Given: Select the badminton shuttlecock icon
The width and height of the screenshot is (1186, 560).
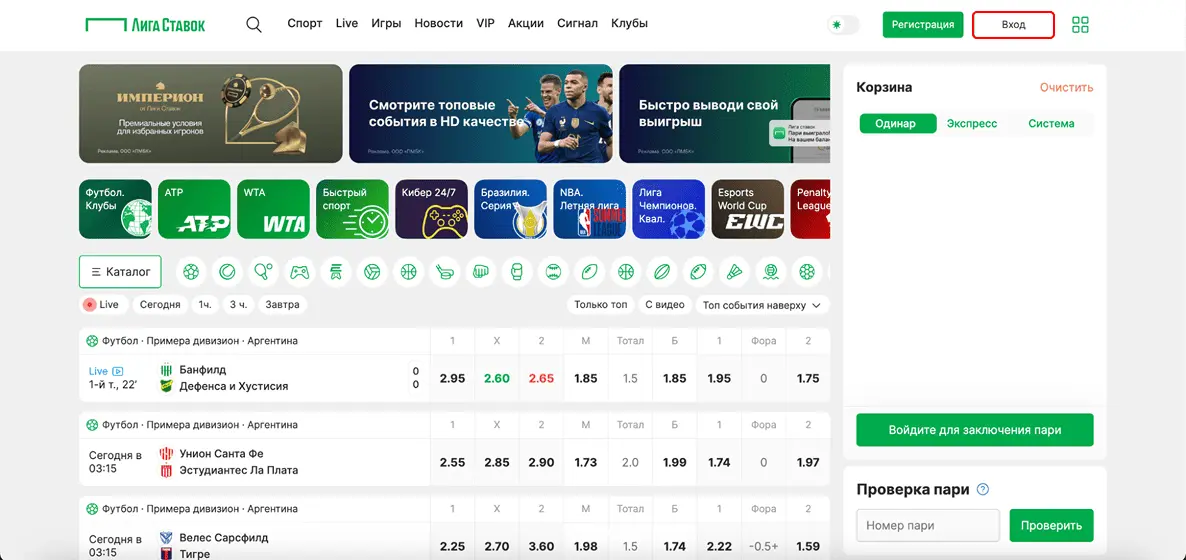Looking at the screenshot, I should coord(735,271).
